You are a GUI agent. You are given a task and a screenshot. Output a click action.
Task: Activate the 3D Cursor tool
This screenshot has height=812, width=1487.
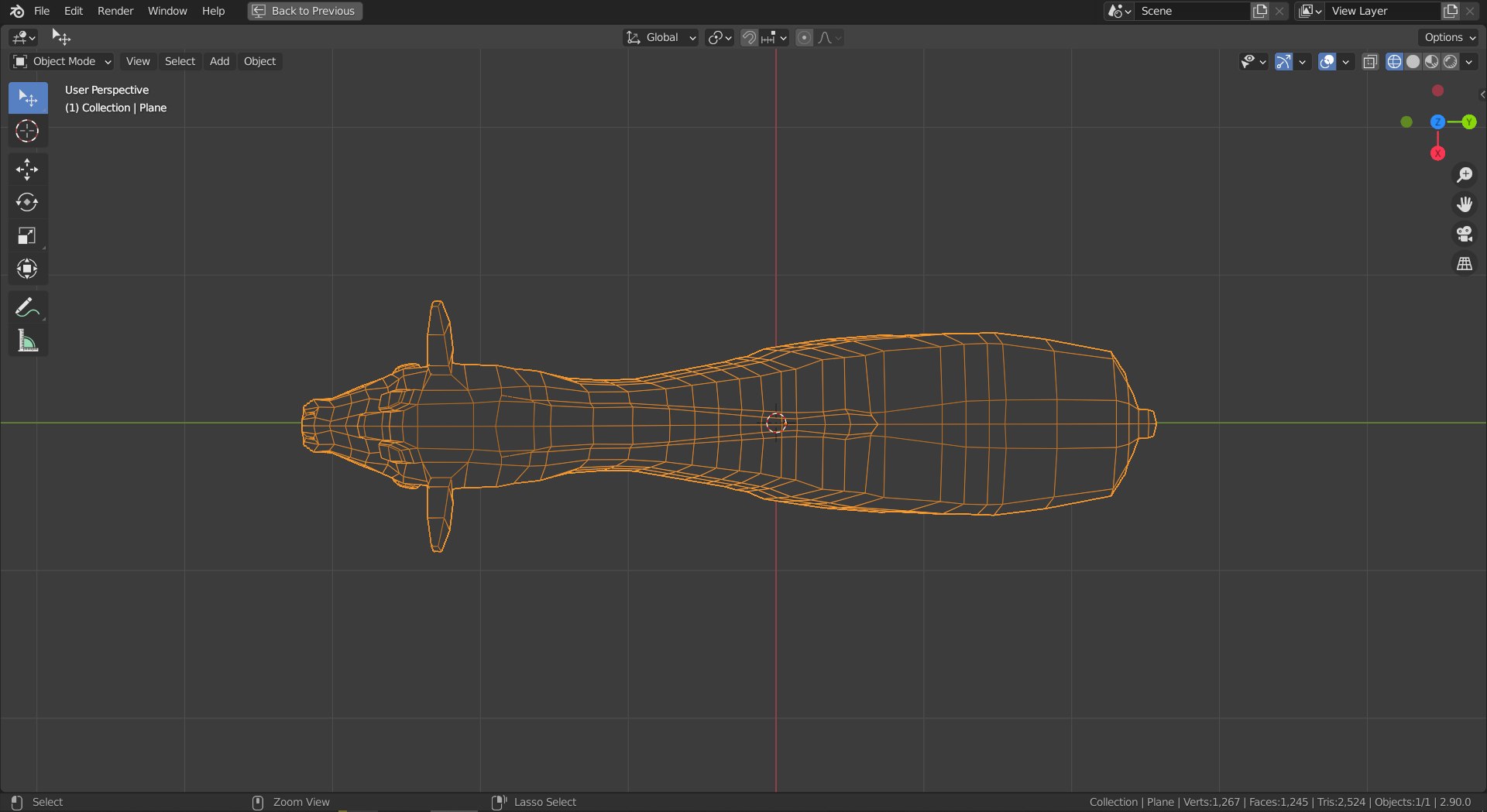pyautogui.click(x=28, y=131)
